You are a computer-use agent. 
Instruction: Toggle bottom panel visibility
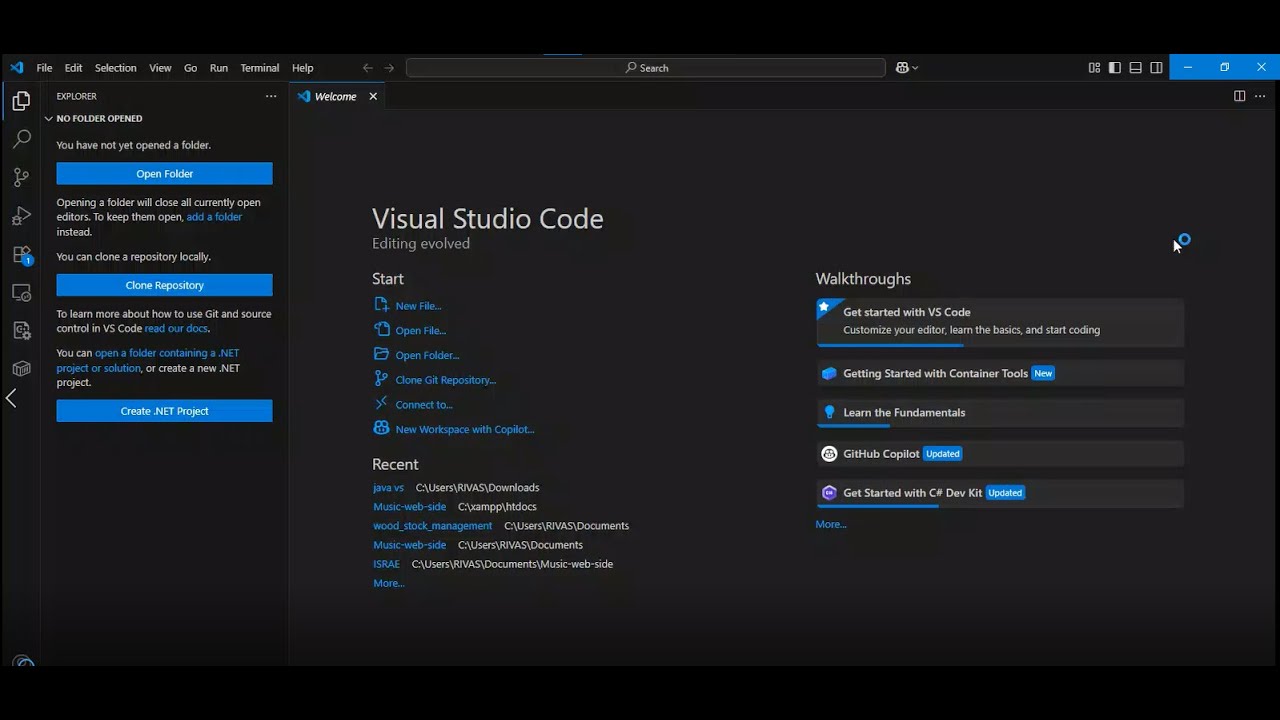(x=1136, y=68)
